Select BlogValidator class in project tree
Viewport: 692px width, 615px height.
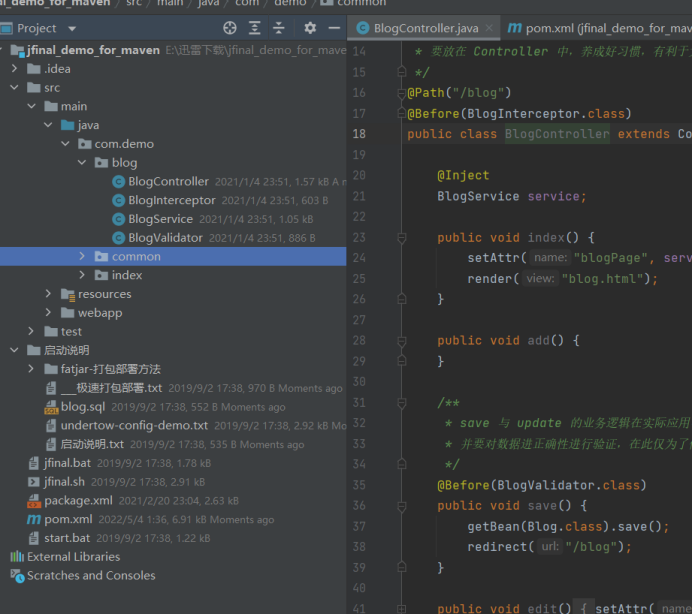tap(165, 238)
